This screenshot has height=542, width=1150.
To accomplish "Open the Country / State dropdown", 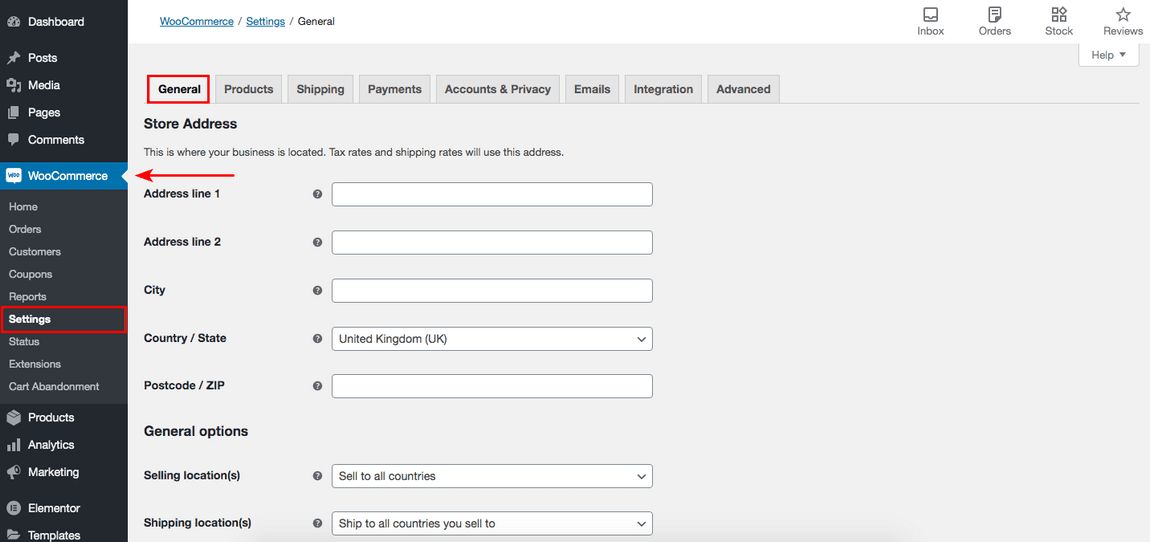I will [x=492, y=339].
